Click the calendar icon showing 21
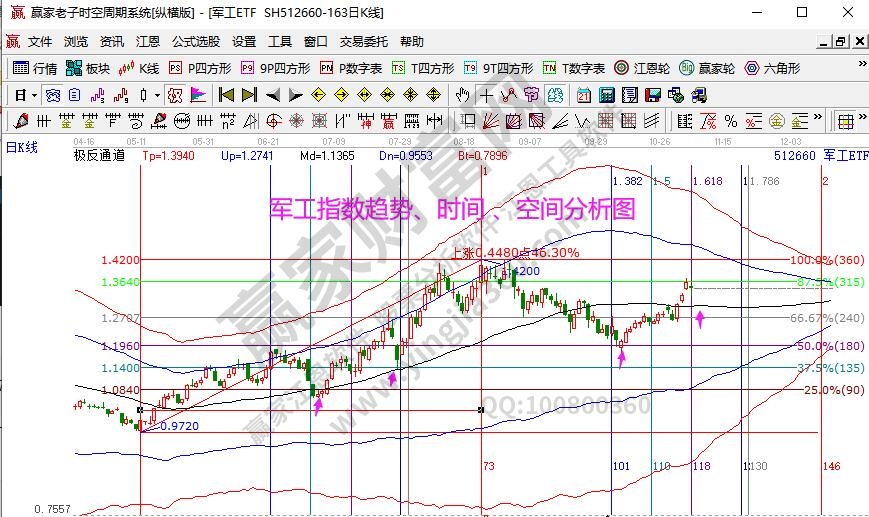 click(x=584, y=95)
